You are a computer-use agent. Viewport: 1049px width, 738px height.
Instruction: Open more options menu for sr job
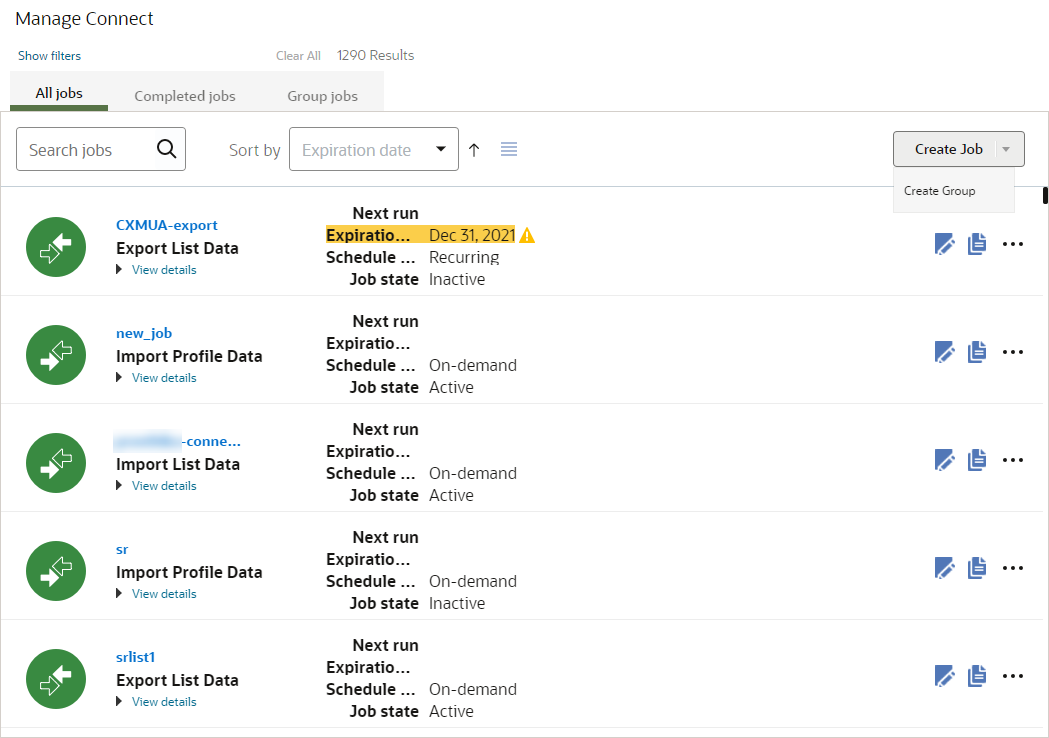[x=1013, y=568]
